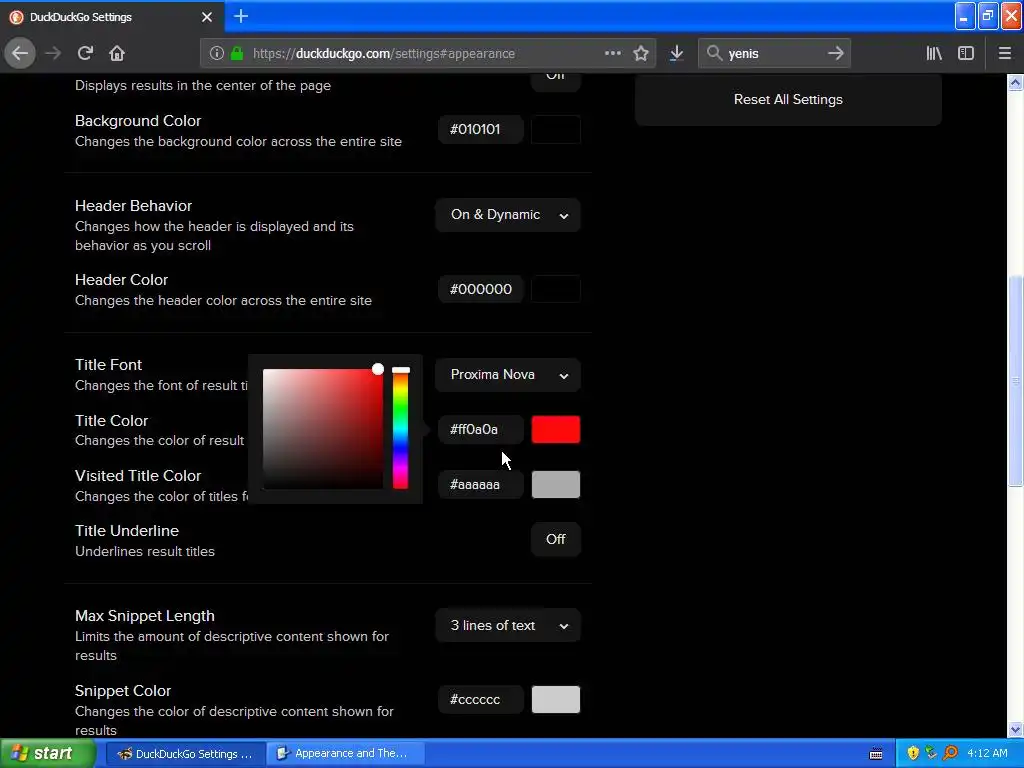Open the Library menu icon
Image resolution: width=1024 pixels, height=768 pixels.
[x=934, y=54]
